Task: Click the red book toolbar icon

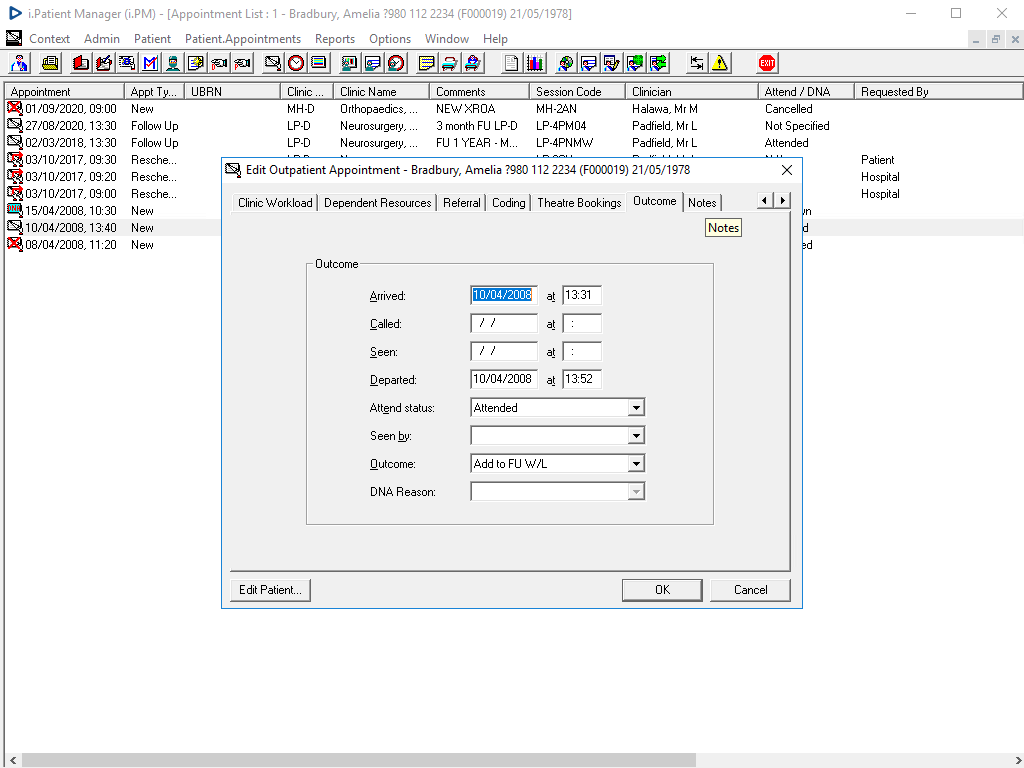Action: coord(81,63)
